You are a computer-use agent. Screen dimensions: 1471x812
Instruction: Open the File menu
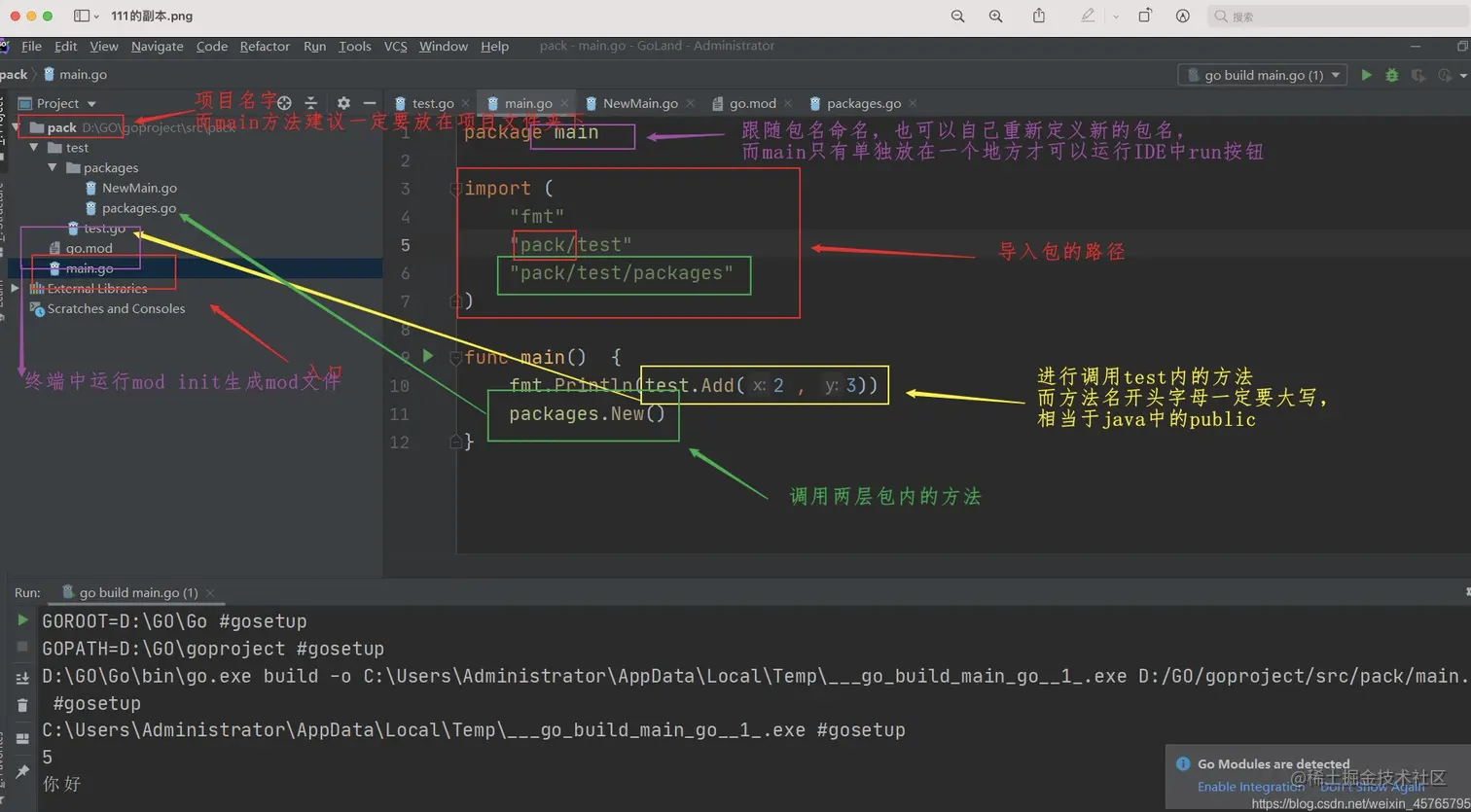coord(31,47)
